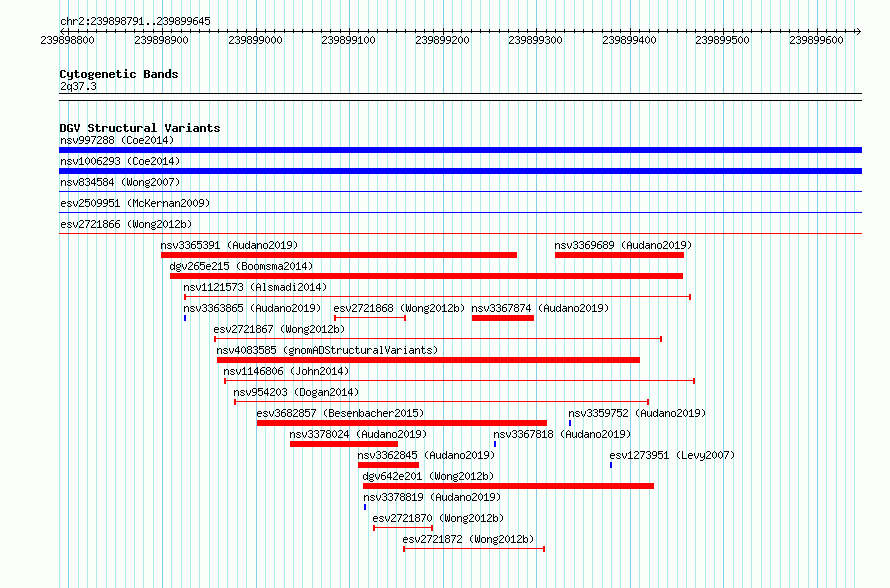Click nsv3367818 (Audano2019) label
The width and height of the screenshot is (890, 588).
click(x=562, y=434)
